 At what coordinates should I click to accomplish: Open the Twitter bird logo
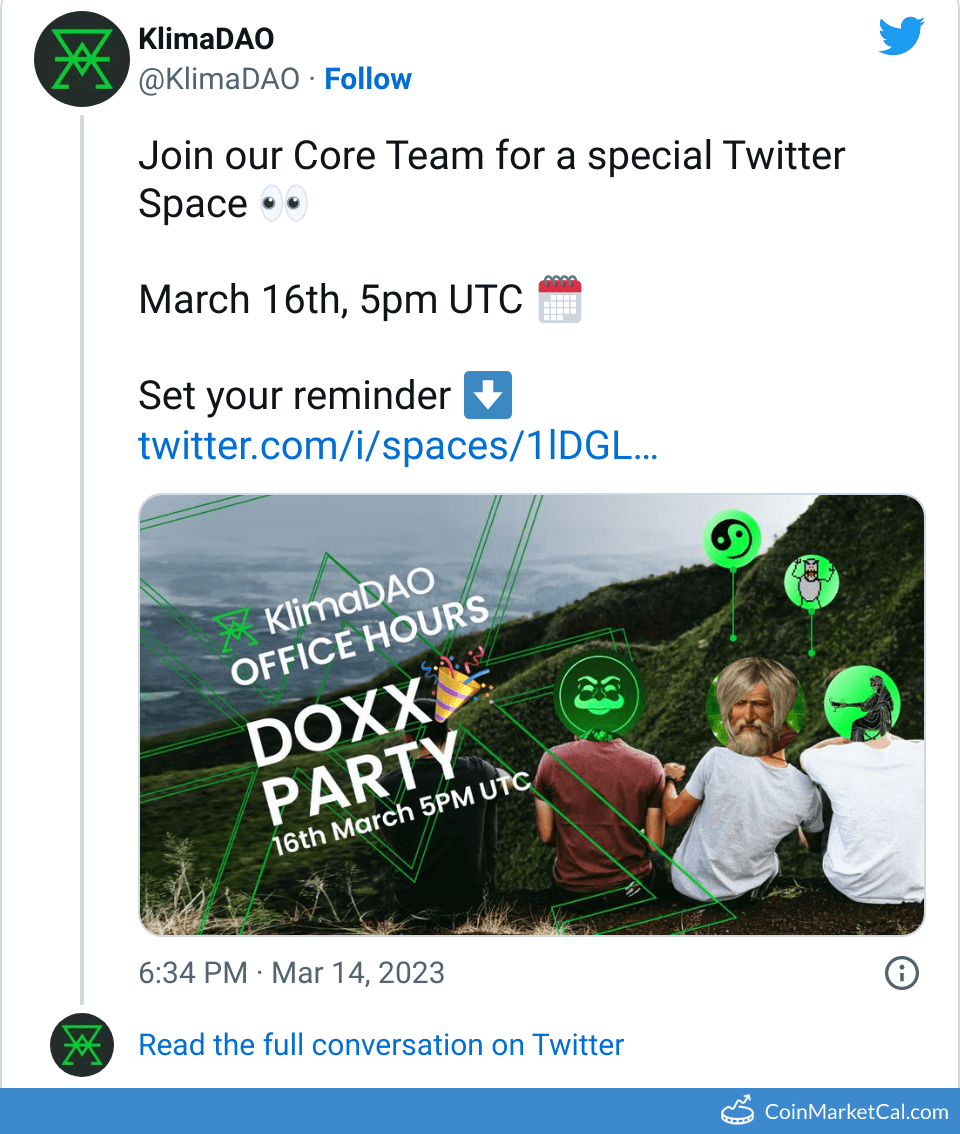pyautogui.click(x=904, y=37)
